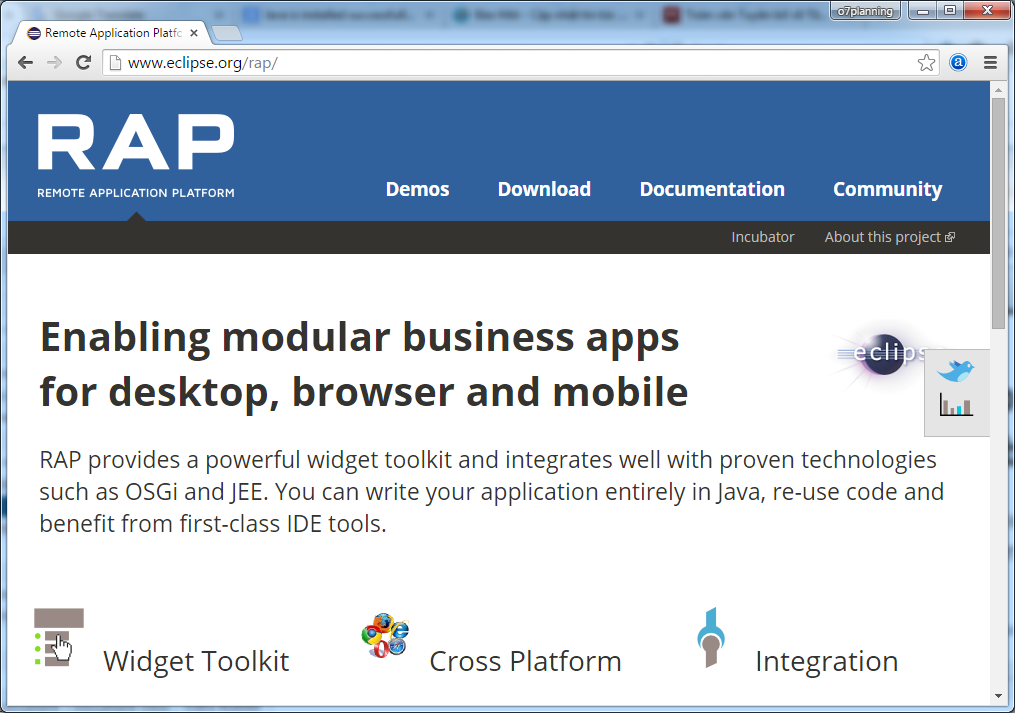This screenshot has width=1015, height=713.
Task: Click the scrollbar down arrow
Action: 998,697
